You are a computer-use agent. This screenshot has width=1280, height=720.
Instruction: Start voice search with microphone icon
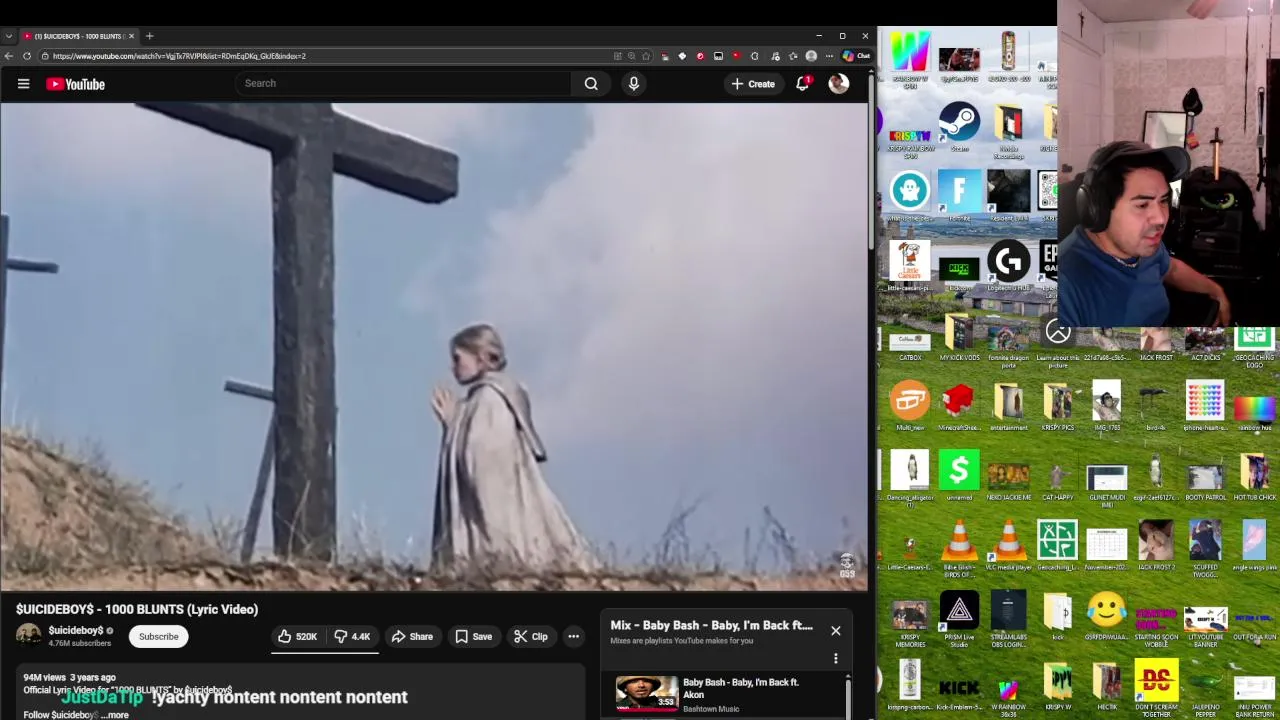pos(633,84)
